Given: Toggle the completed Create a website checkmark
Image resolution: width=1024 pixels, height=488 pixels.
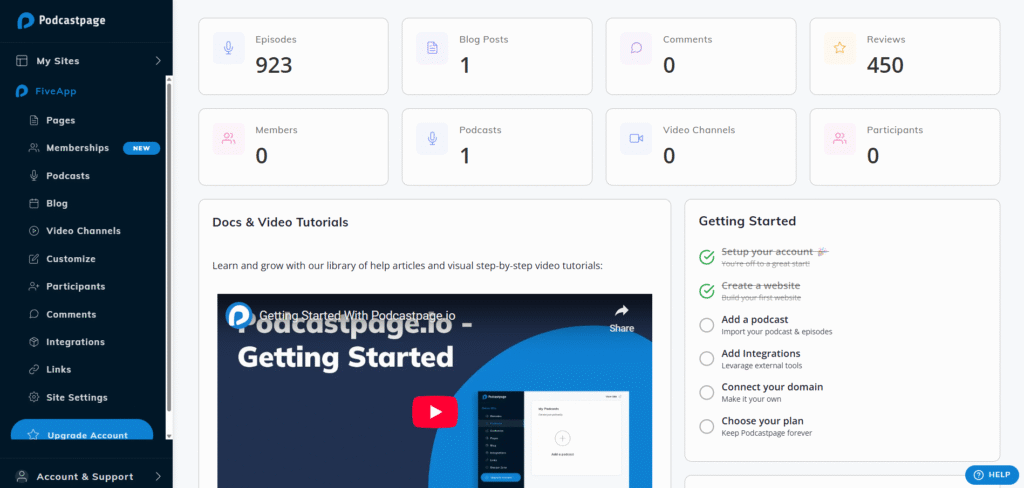Looking at the screenshot, I should tap(707, 291).
